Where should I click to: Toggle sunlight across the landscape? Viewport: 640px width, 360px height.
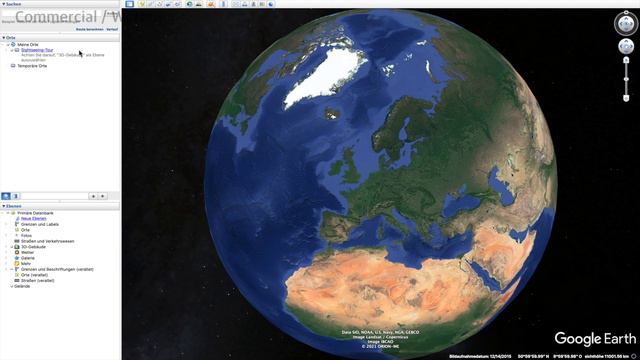(x=199, y=4)
